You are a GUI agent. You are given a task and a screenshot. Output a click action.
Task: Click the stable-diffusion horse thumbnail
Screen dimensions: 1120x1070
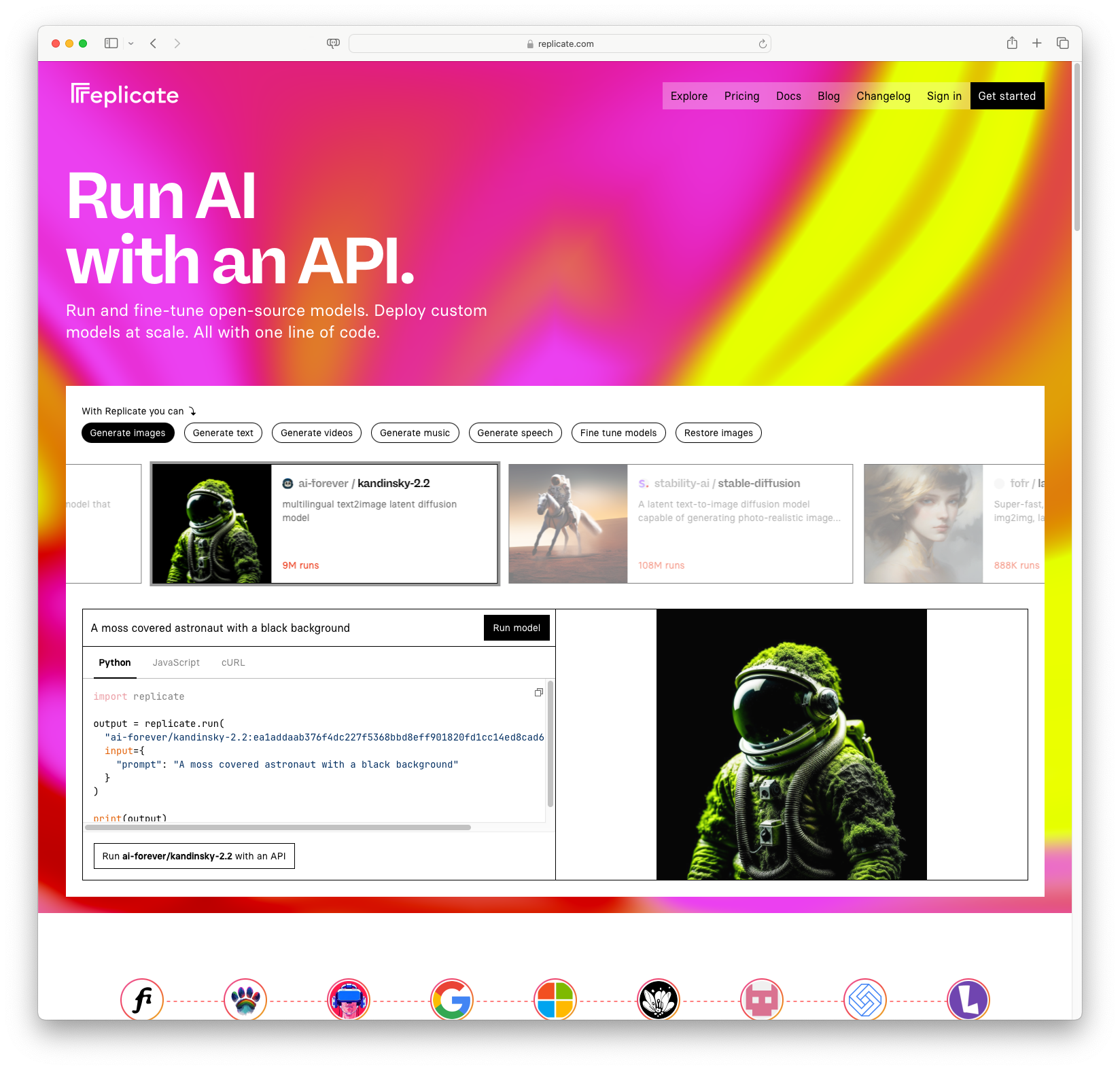tap(568, 524)
